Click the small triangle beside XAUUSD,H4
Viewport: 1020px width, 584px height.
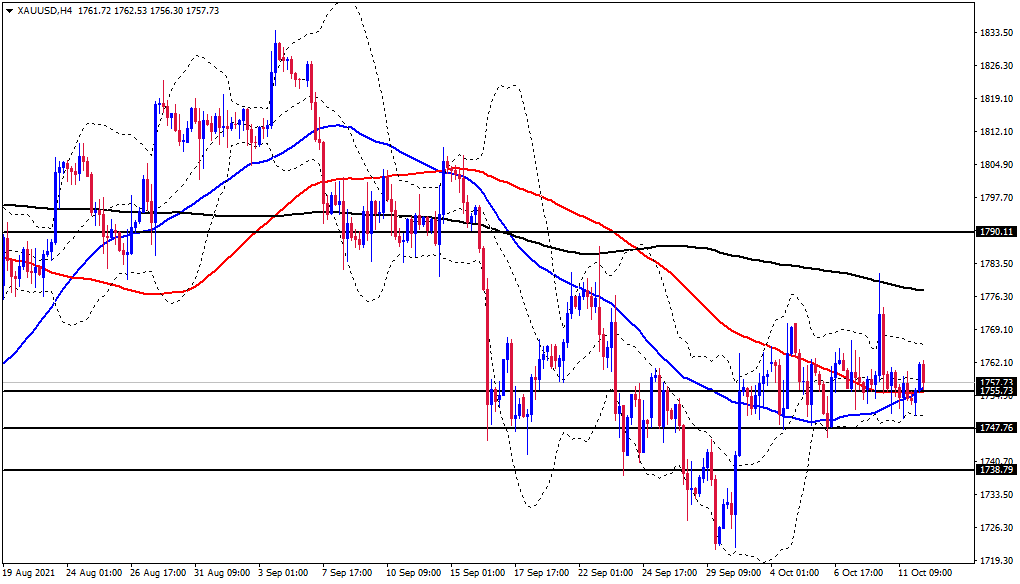tap(8, 10)
